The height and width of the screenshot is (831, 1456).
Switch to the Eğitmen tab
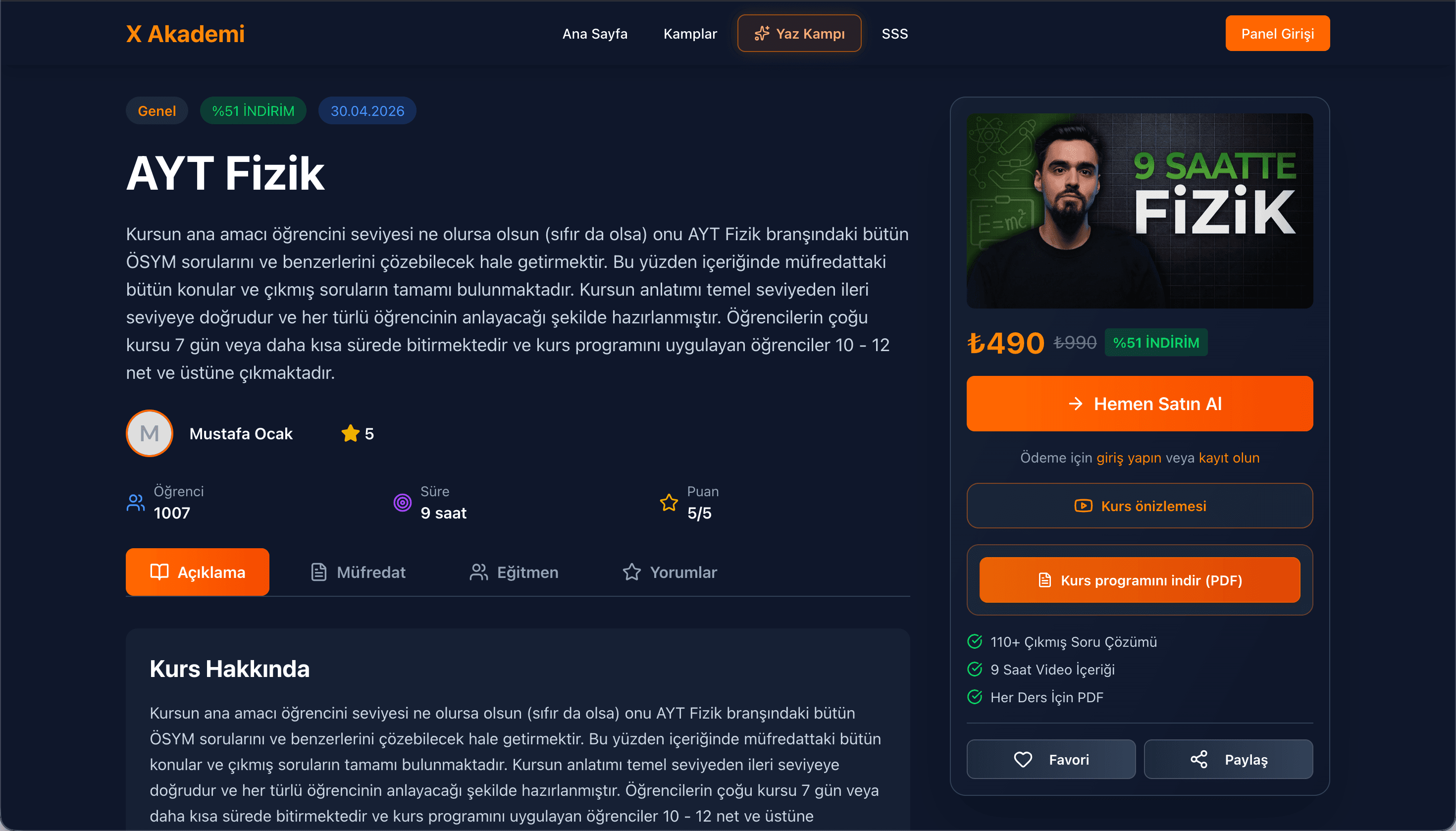514,572
